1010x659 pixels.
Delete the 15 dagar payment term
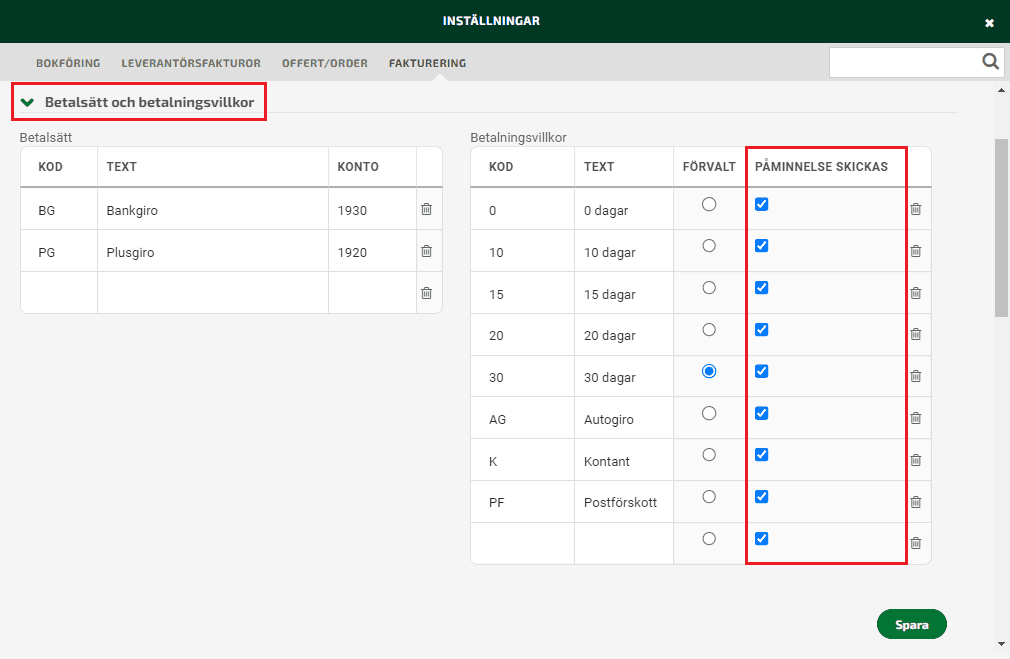[x=916, y=293]
